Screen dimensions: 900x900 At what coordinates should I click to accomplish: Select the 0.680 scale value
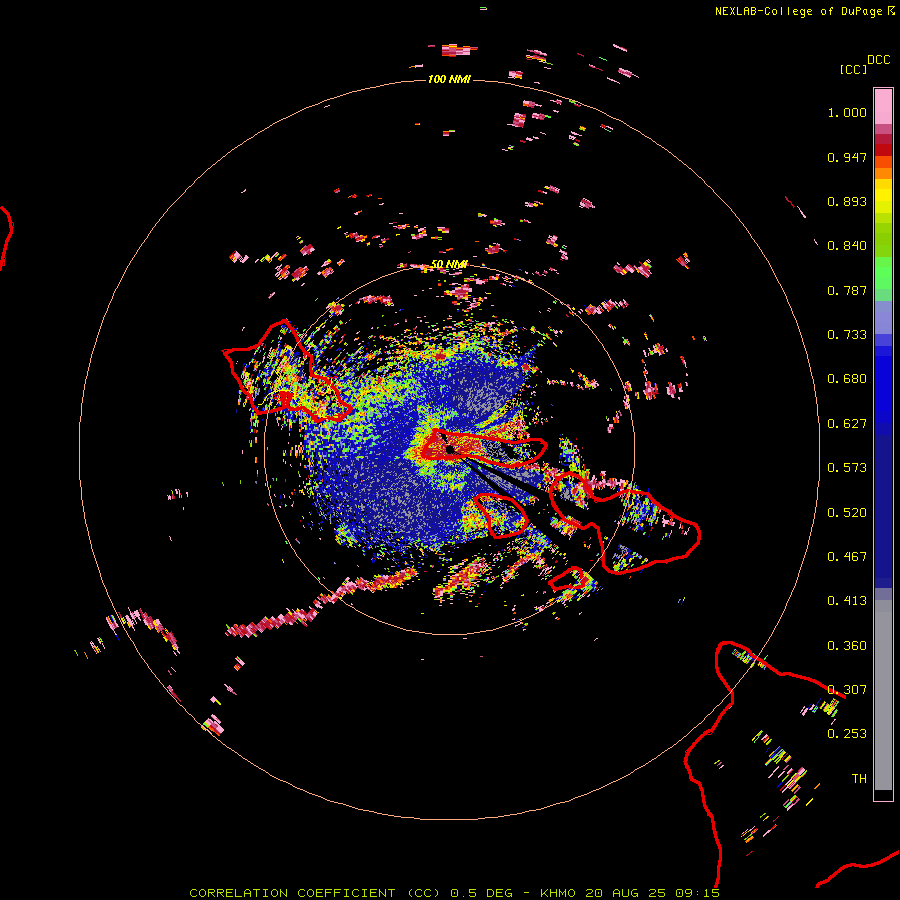[847, 379]
